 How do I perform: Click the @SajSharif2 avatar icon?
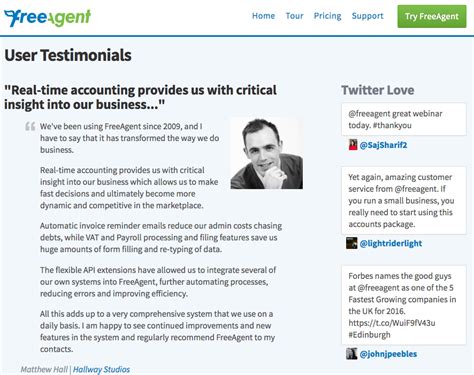353,145
